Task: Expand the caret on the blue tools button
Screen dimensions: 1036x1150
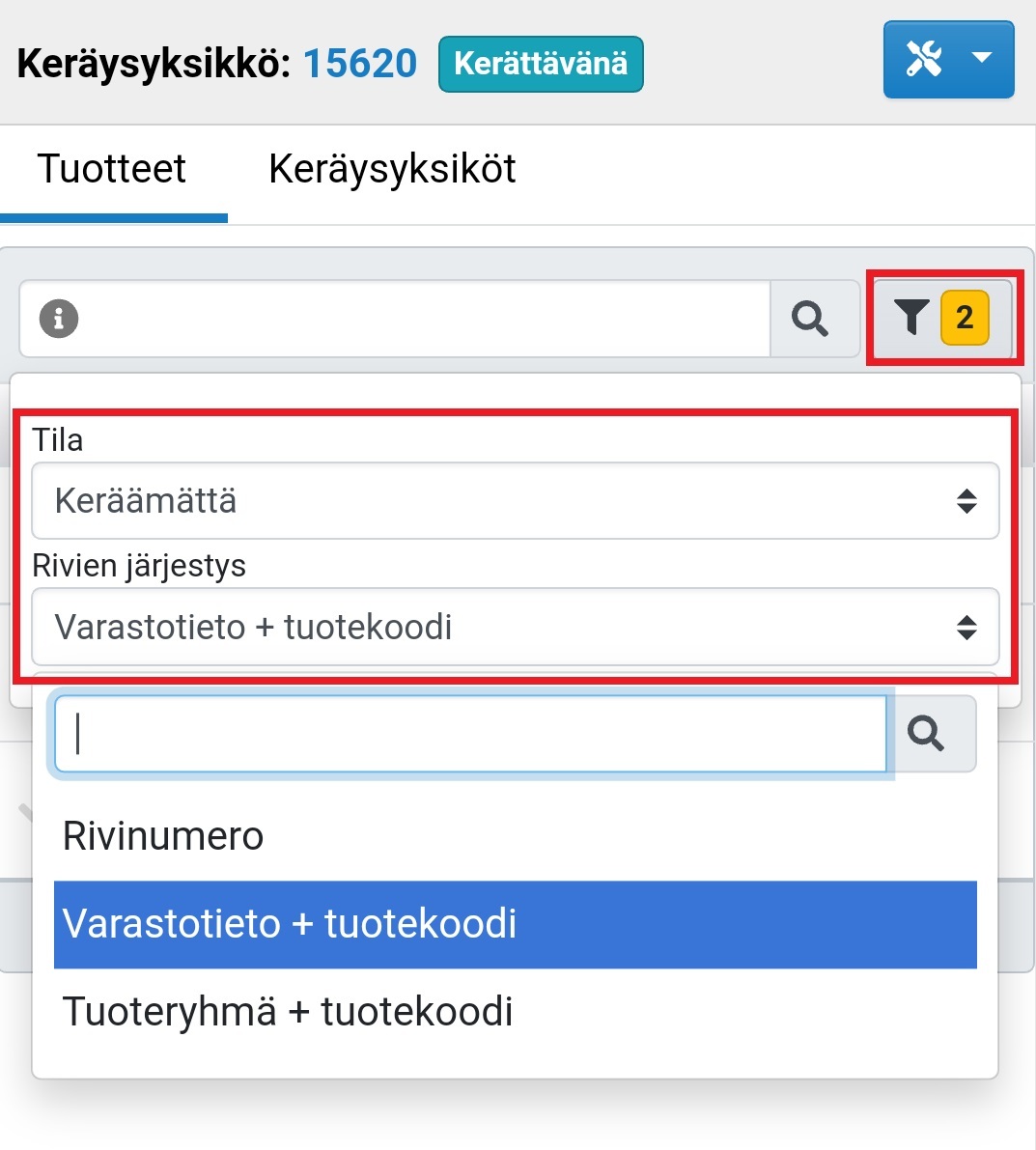Action: 982,60
